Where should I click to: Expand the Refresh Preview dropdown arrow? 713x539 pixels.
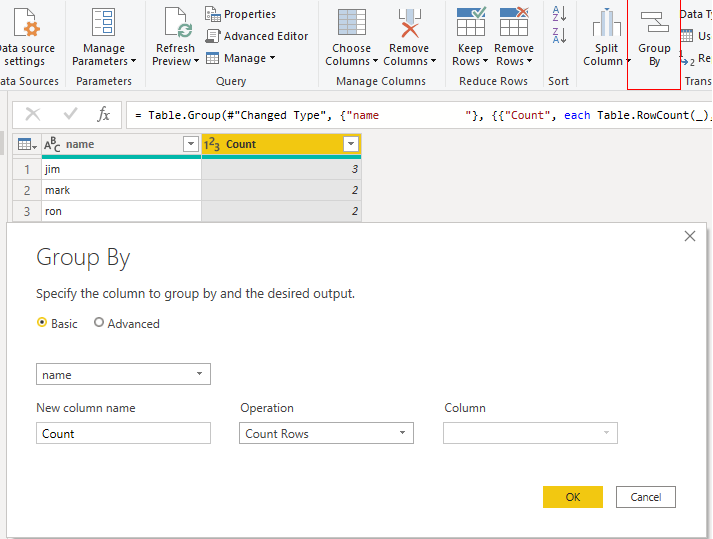pos(196,61)
